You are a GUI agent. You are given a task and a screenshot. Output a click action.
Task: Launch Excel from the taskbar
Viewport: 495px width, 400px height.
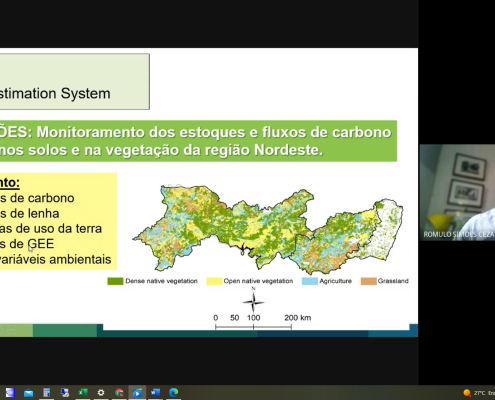(83, 392)
